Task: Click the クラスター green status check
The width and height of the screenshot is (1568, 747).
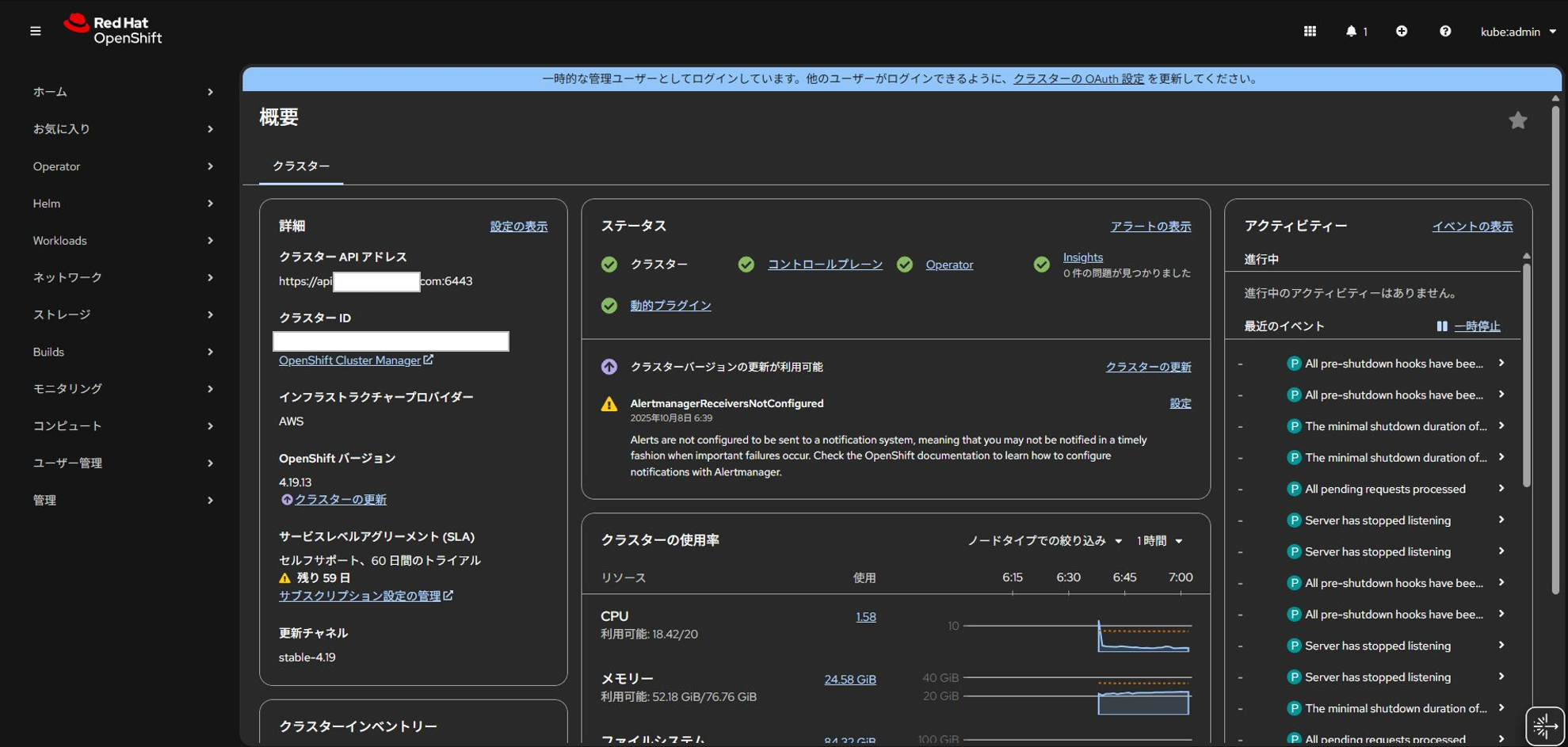Action: pos(609,265)
